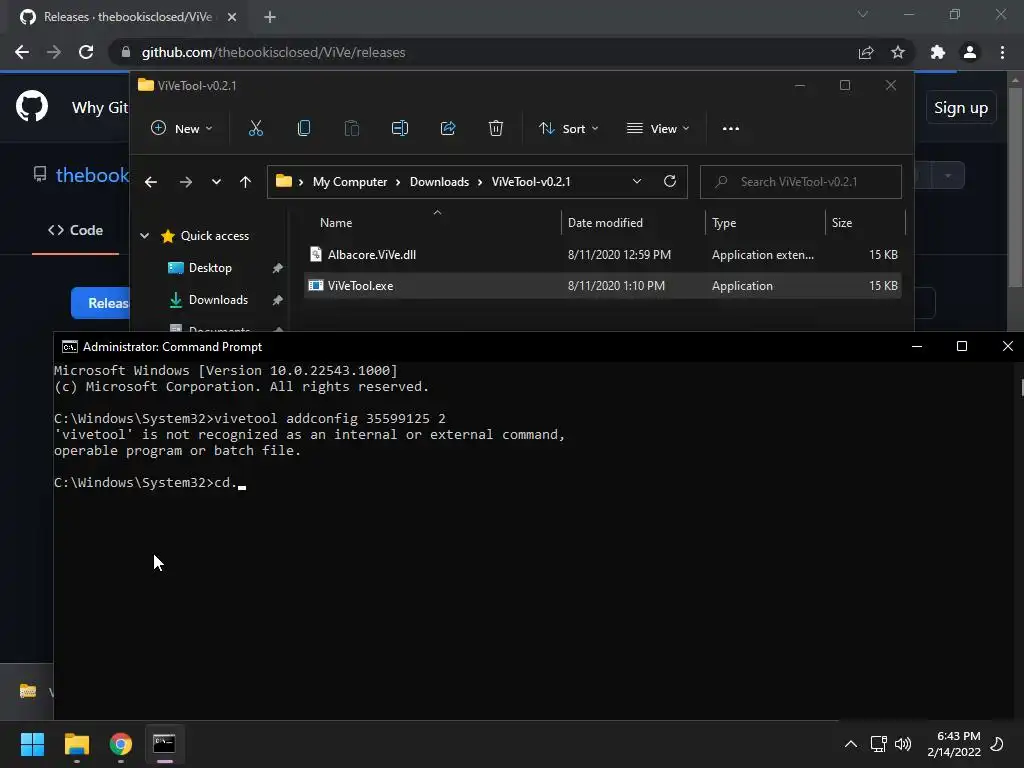Open the network icon in system tray
Viewport: 1024px width, 768px height.
point(878,744)
